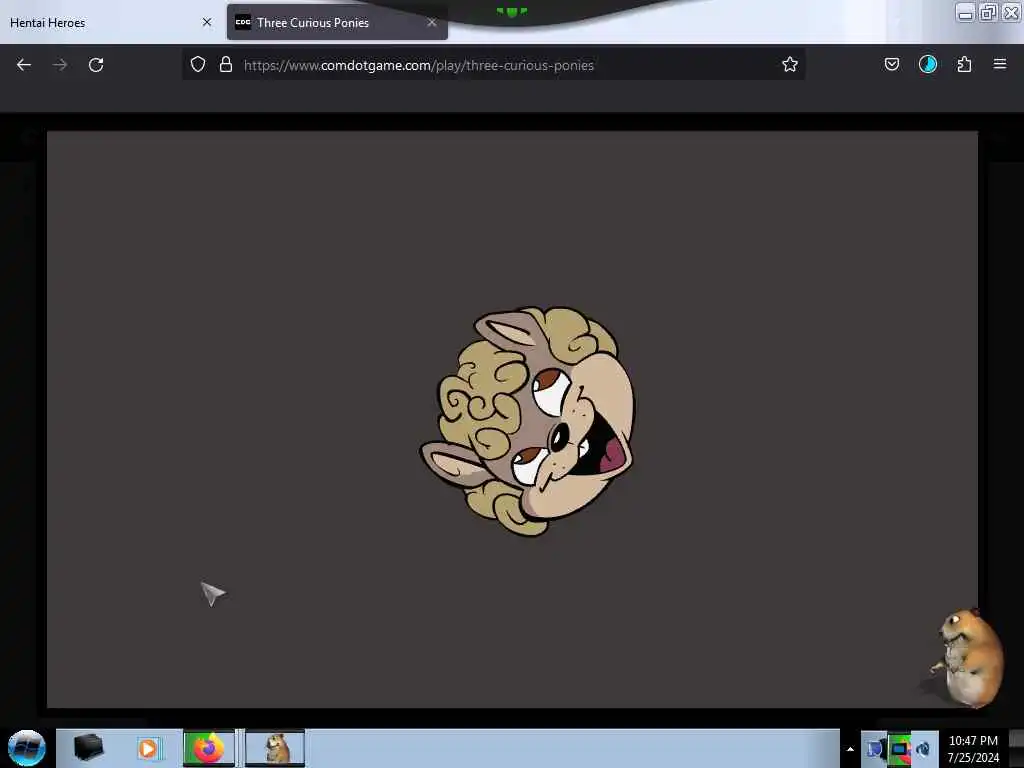Open the network monitor tray icon
The height and width of the screenshot is (768, 1024).
(x=899, y=749)
